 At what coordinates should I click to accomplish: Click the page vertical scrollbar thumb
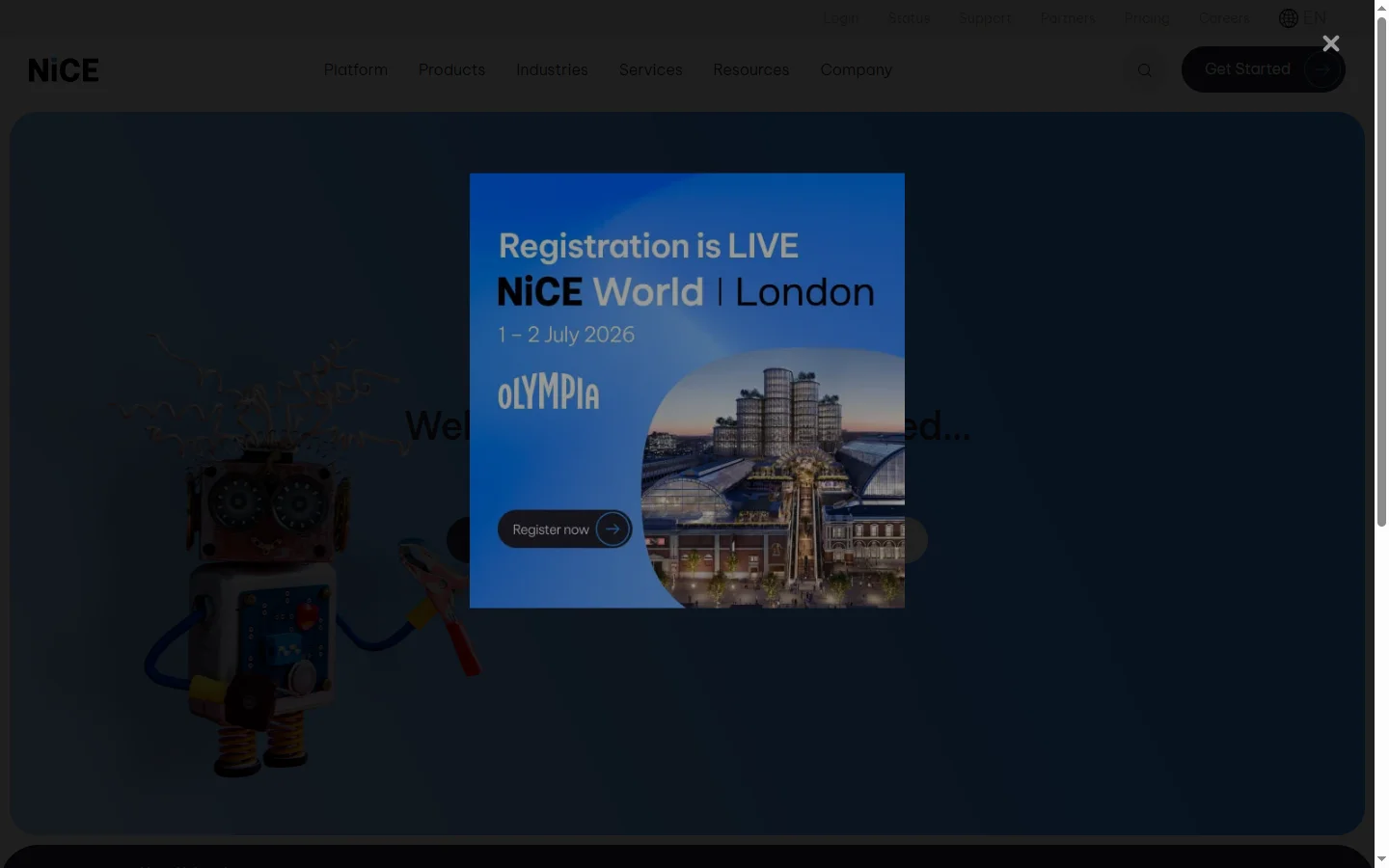click(x=1381, y=270)
